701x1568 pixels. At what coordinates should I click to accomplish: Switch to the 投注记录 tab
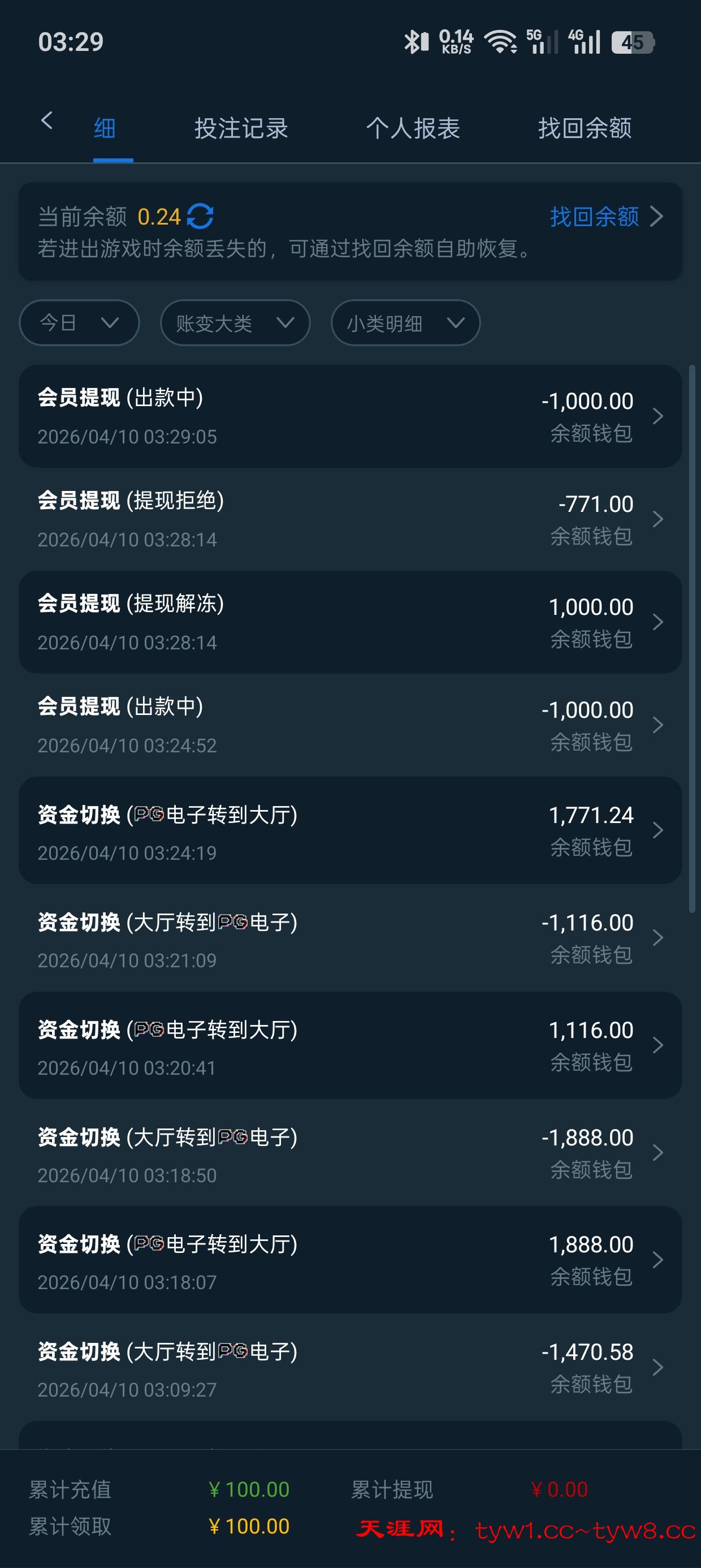pyautogui.click(x=241, y=128)
